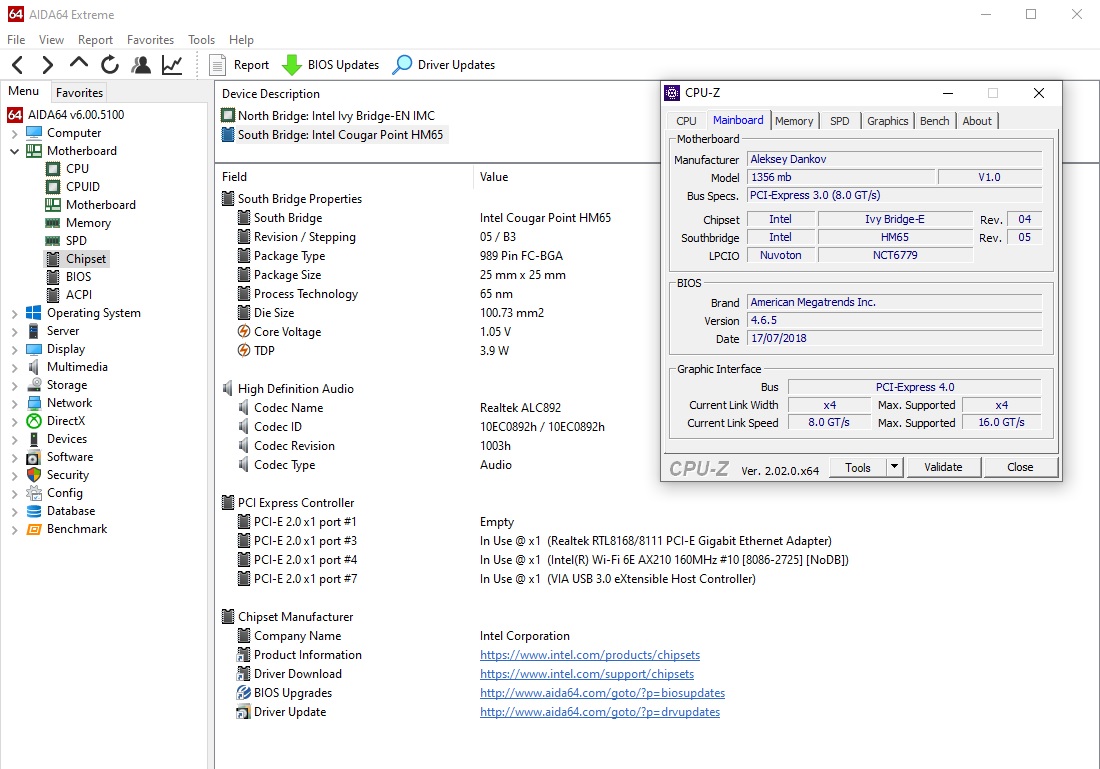Open the Favorites menu

tap(150, 40)
